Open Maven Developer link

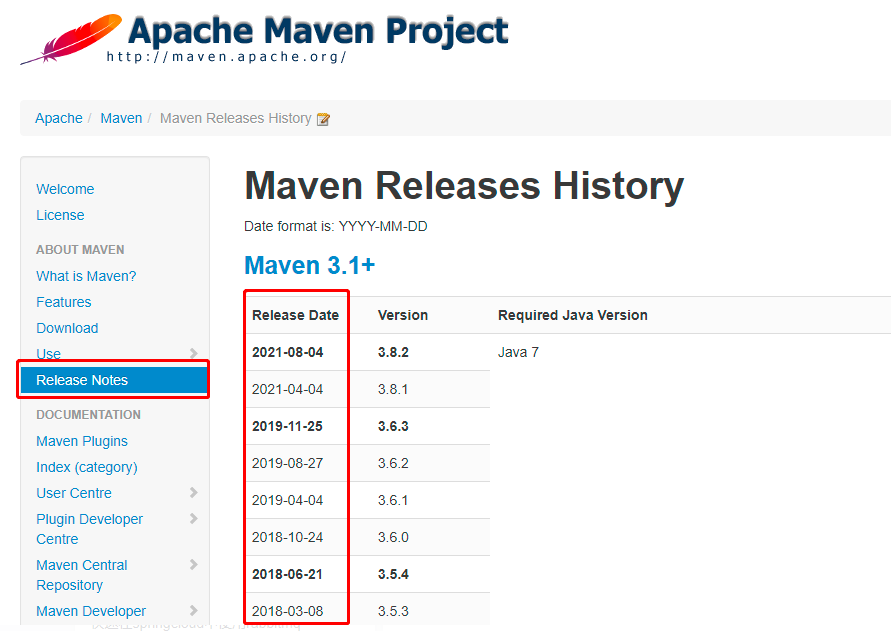[91, 611]
